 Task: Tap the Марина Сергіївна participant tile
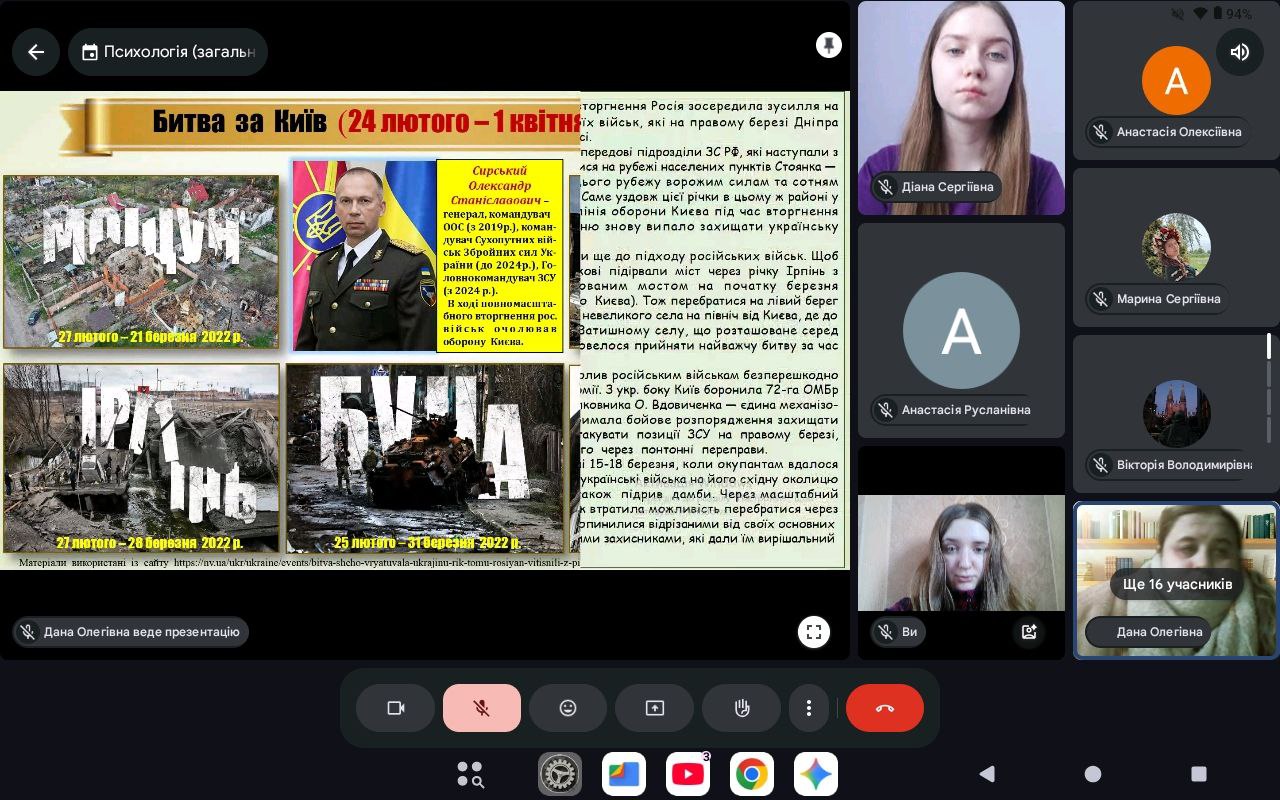[x=1176, y=248]
